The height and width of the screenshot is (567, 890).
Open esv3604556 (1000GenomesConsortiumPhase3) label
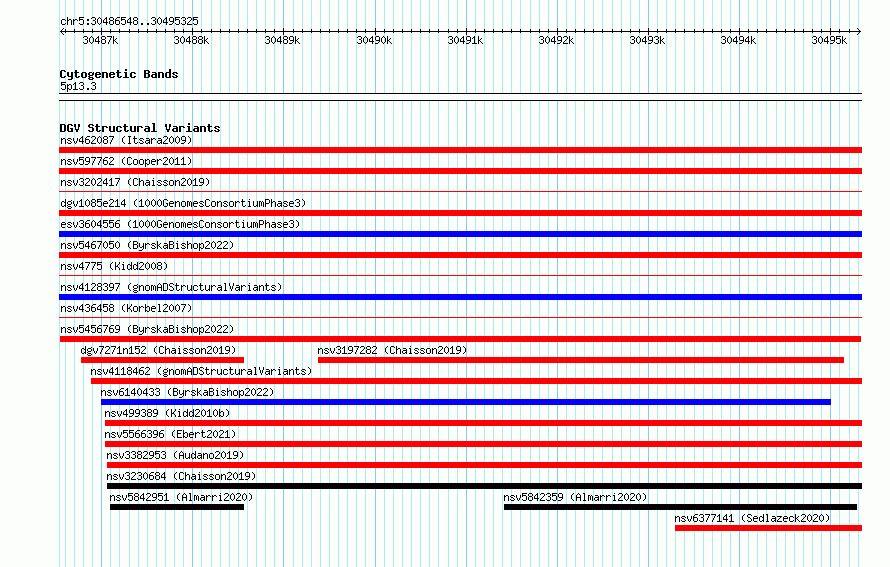(x=180, y=224)
